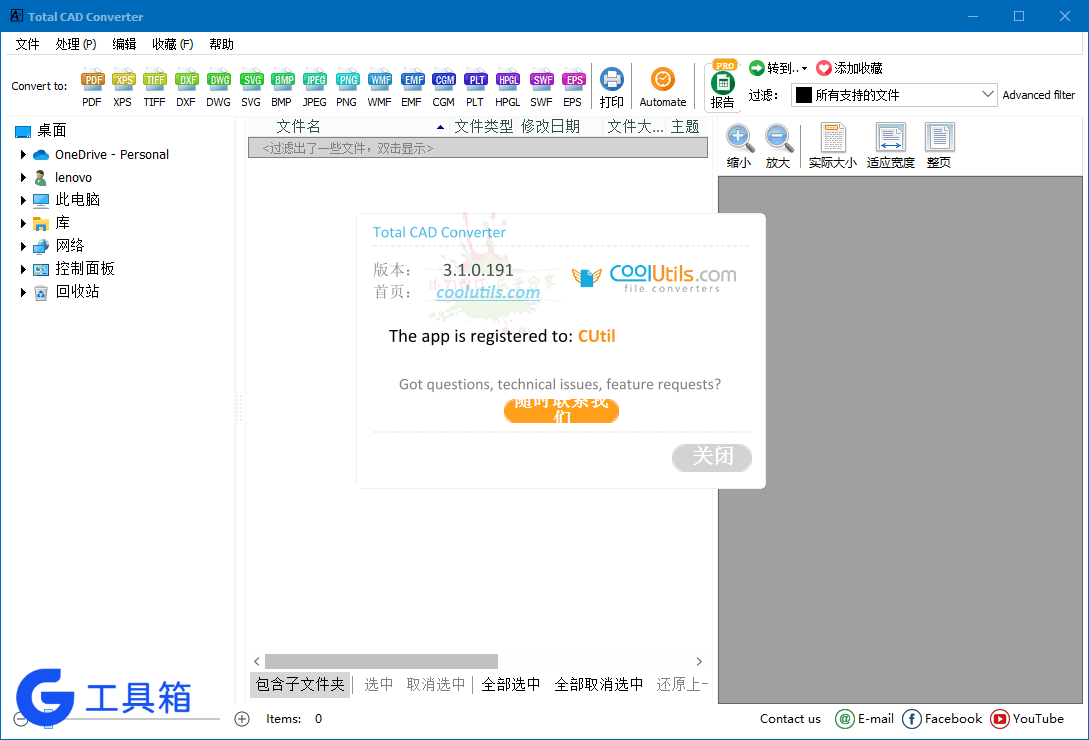The image size is (1089, 740).
Task: Click 全部取消选中 to uncheck all
Action: coord(599,684)
